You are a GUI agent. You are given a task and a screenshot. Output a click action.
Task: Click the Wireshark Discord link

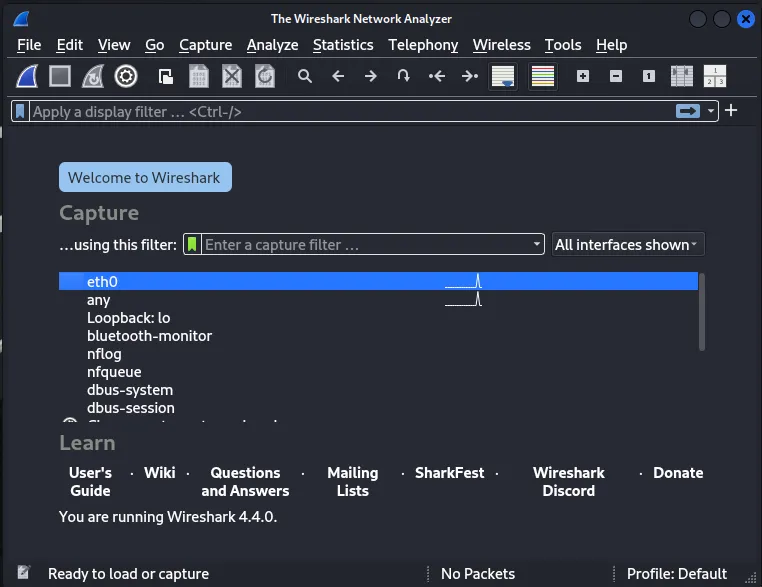[x=568, y=481]
